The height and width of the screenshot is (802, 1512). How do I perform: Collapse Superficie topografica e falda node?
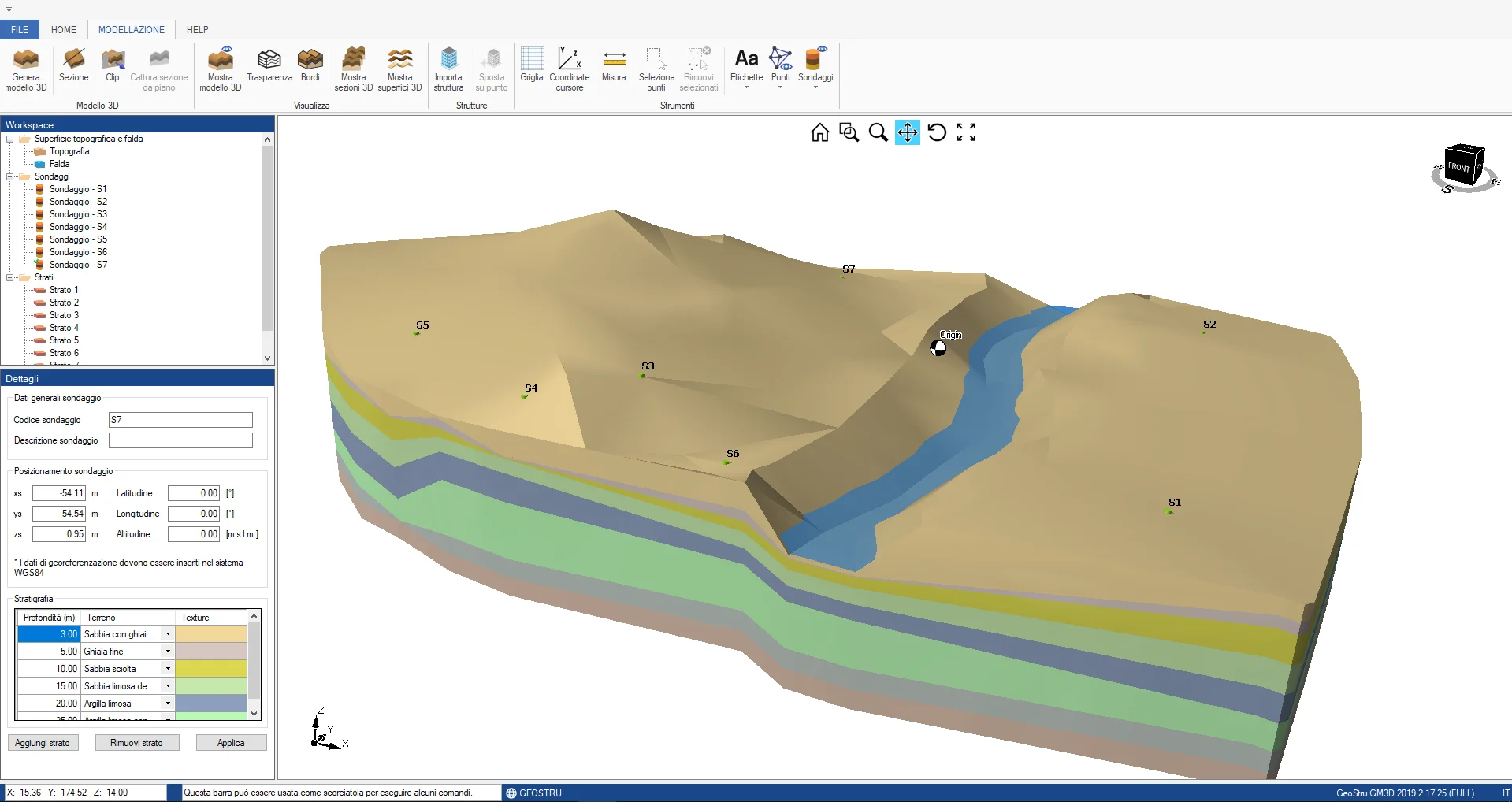click(10, 139)
